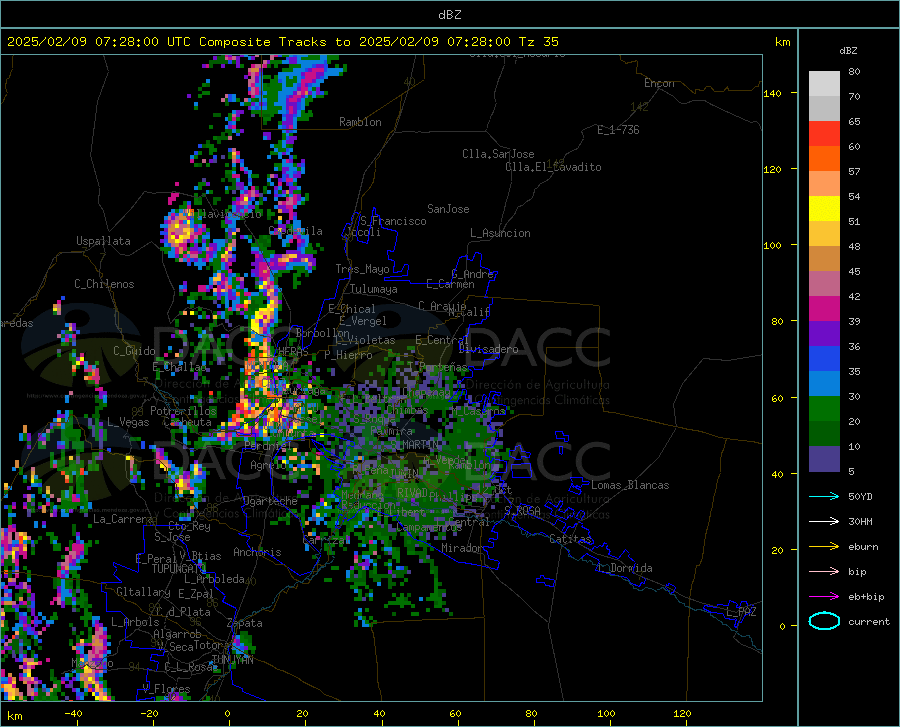Click the 'E_Carmen' map label

(x=450, y=284)
